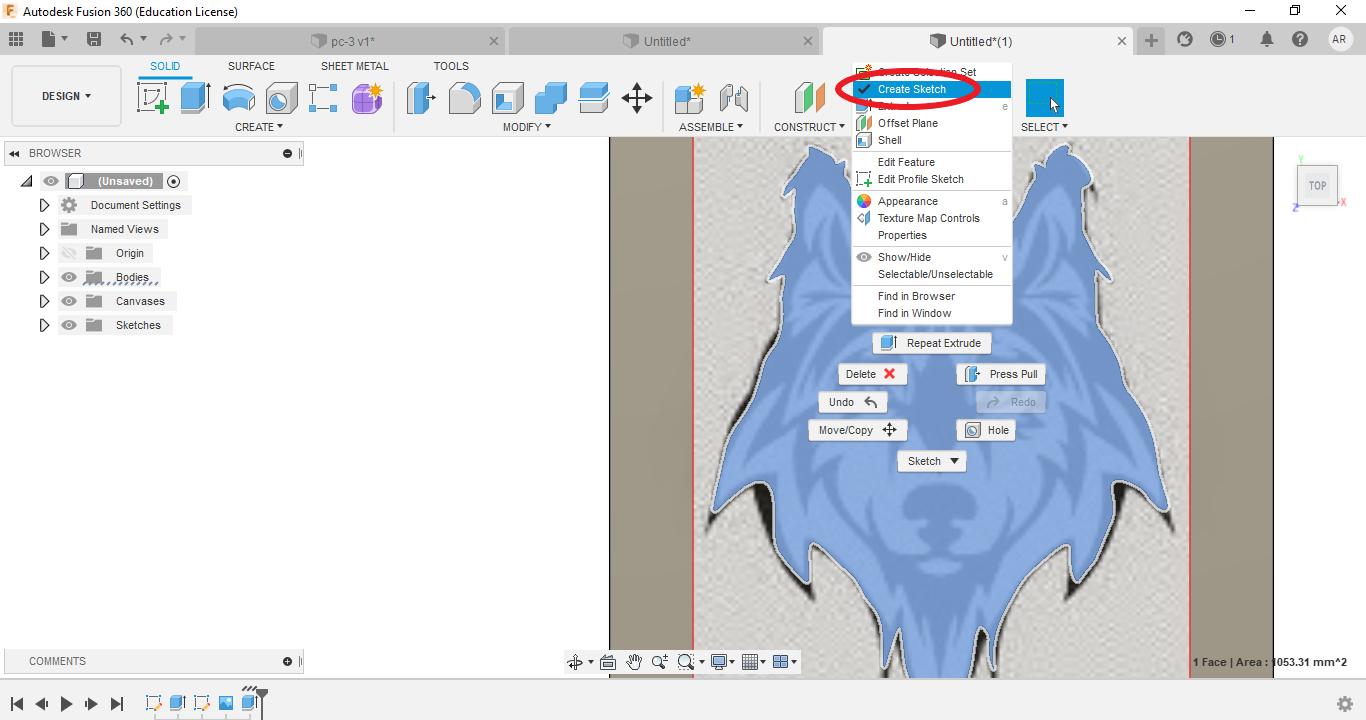
Task: Select the Extrude tool in the toolbar
Action: (195, 98)
